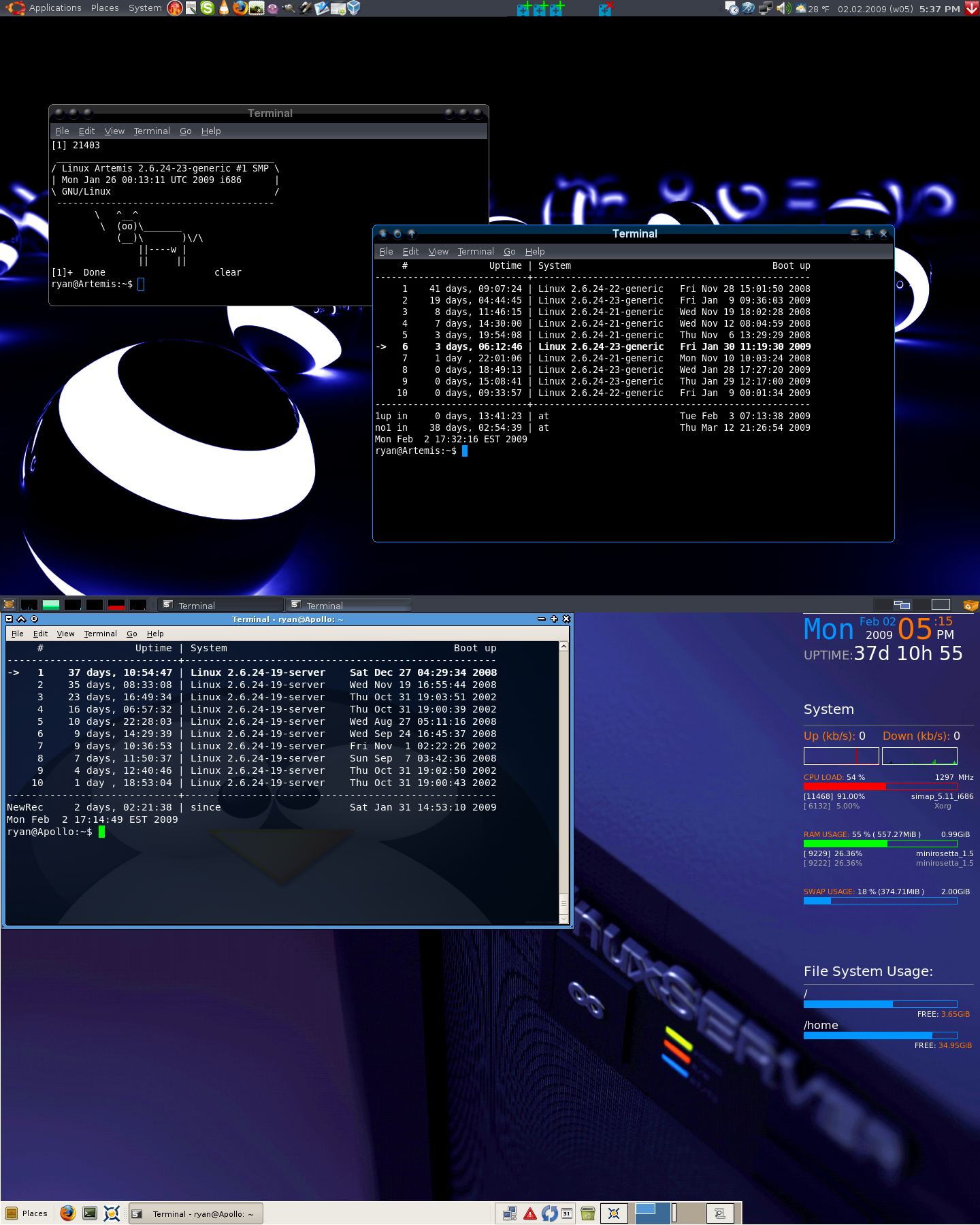Launch Firefox from the top panel
The height and width of the screenshot is (1225, 980).
(240, 8)
